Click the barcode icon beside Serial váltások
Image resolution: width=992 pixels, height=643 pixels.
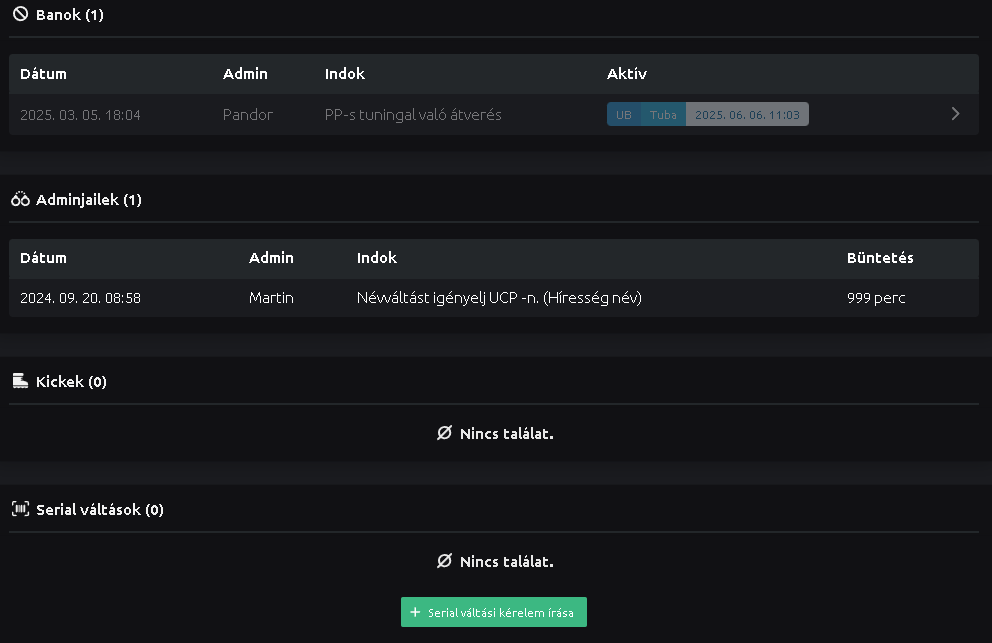pos(20,510)
